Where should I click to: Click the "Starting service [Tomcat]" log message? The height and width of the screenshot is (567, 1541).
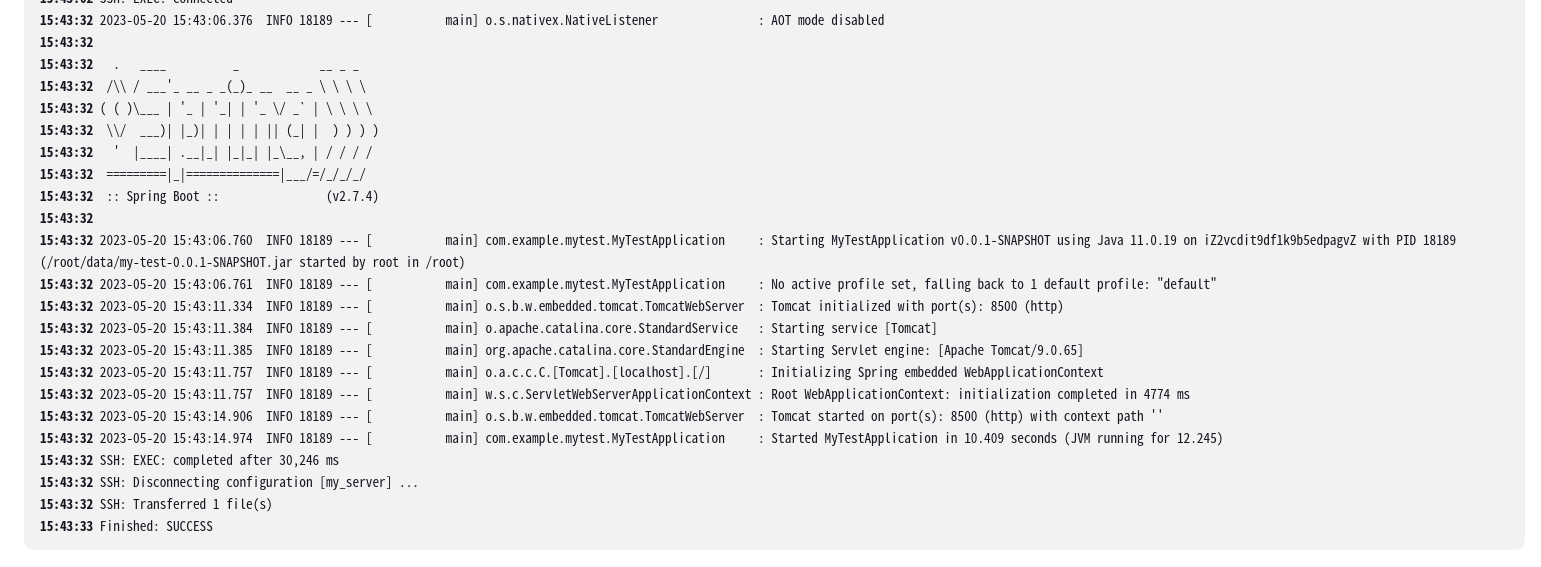pos(854,329)
